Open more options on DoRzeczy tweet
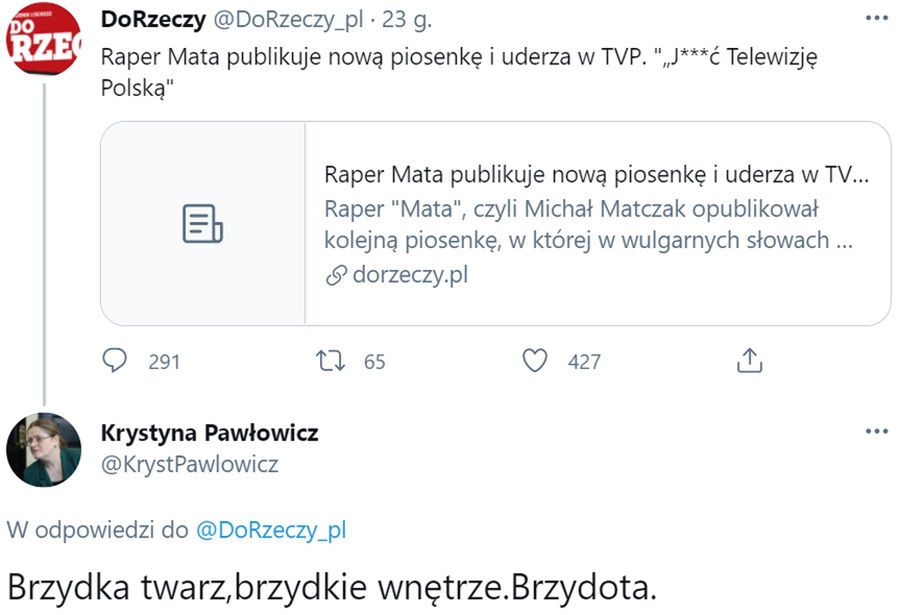 click(x=876, y=20)
